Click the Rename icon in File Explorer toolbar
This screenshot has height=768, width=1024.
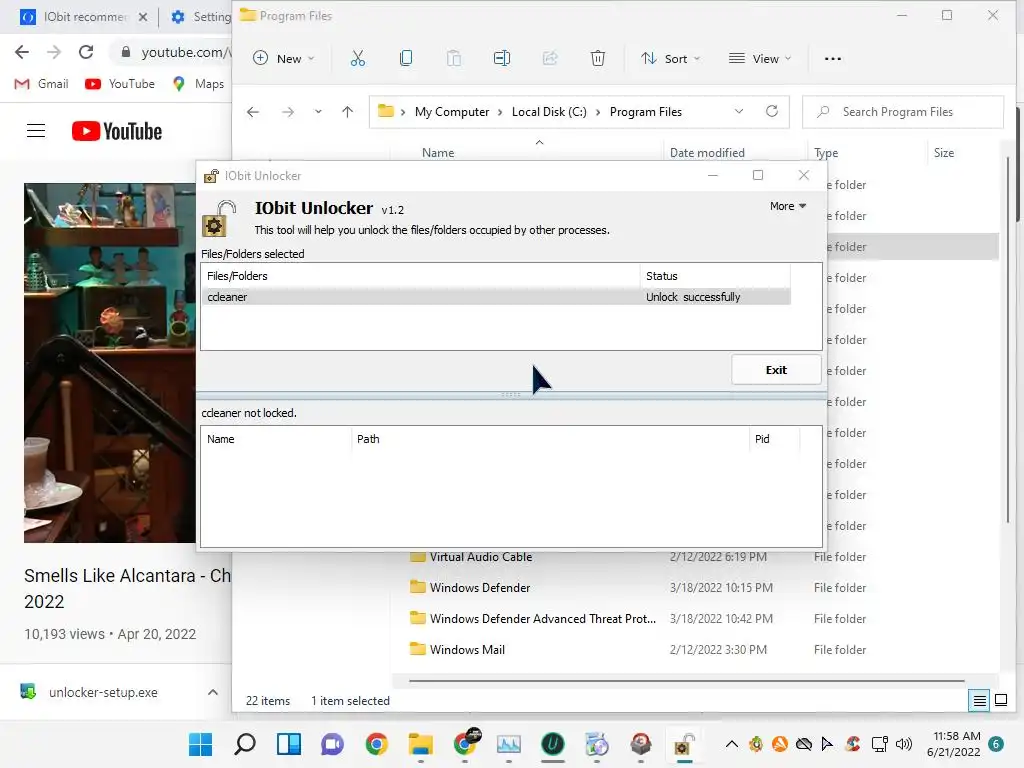point(502,59)
